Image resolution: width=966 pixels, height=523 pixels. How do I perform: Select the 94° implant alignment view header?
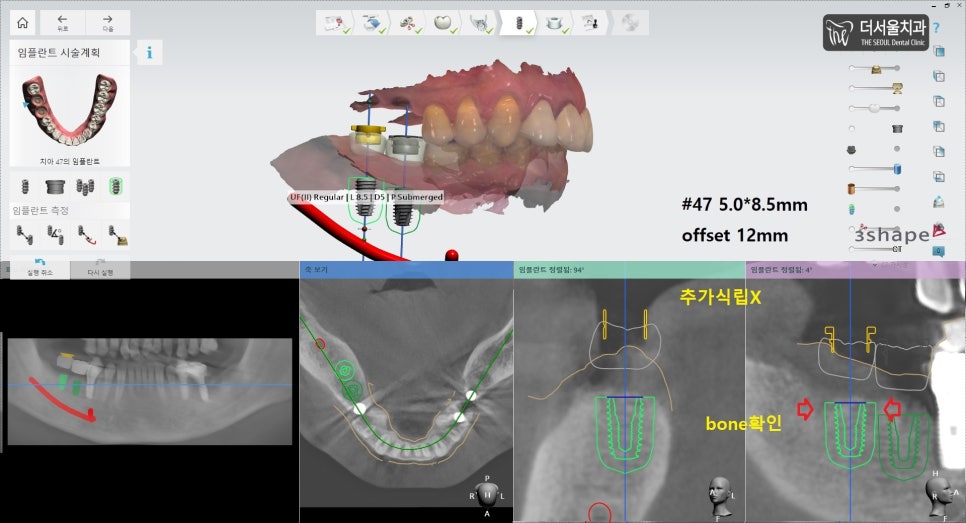pos(629,270)
